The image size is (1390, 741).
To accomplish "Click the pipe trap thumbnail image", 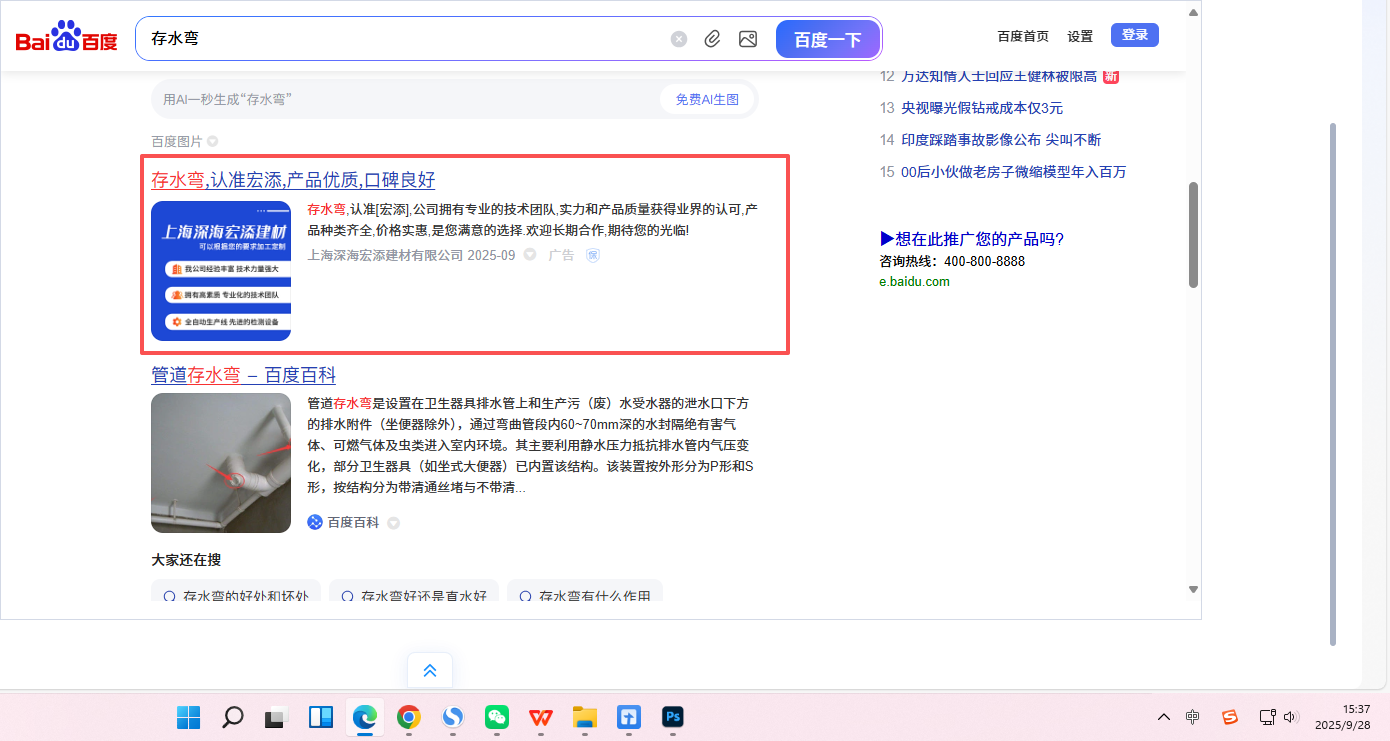I will 221,463.
